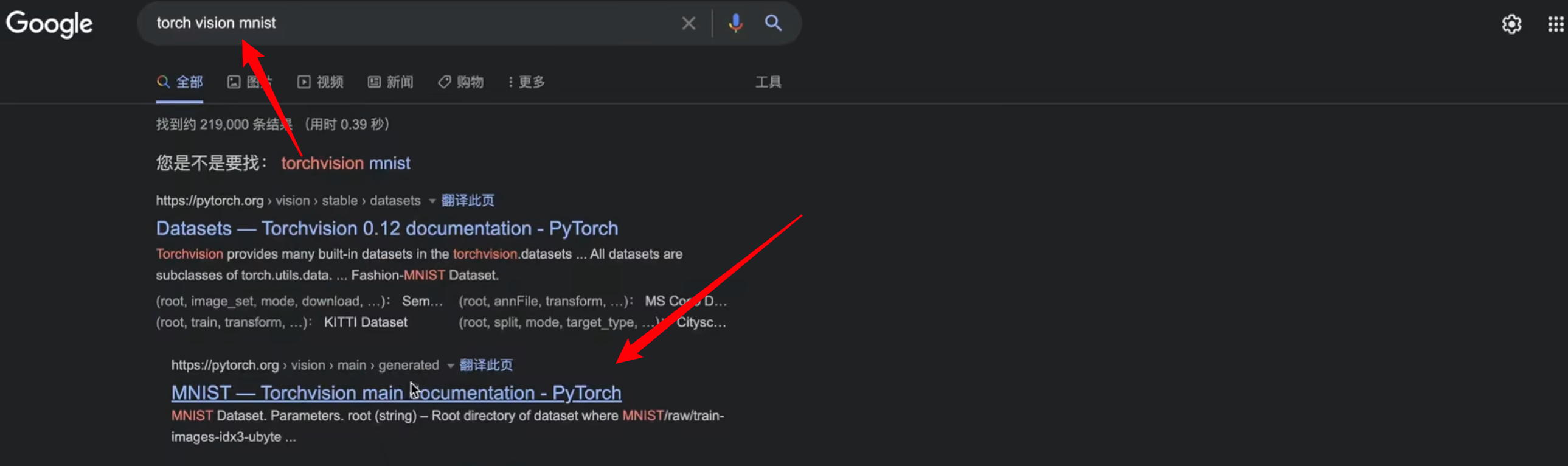
Task: Select the 全部 (All) results tab
Action: pyautogui.click(x=179, y=82)
